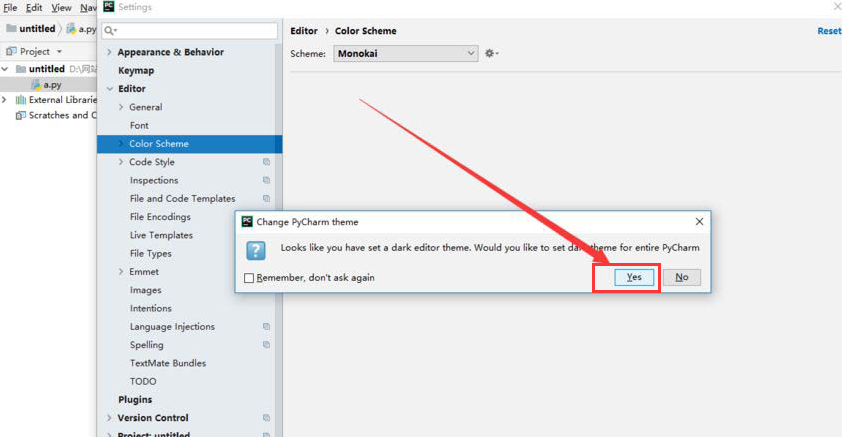This screenshot has height=437, width=842.
Task: Select Images settings
Action: (x=145, y=290)
